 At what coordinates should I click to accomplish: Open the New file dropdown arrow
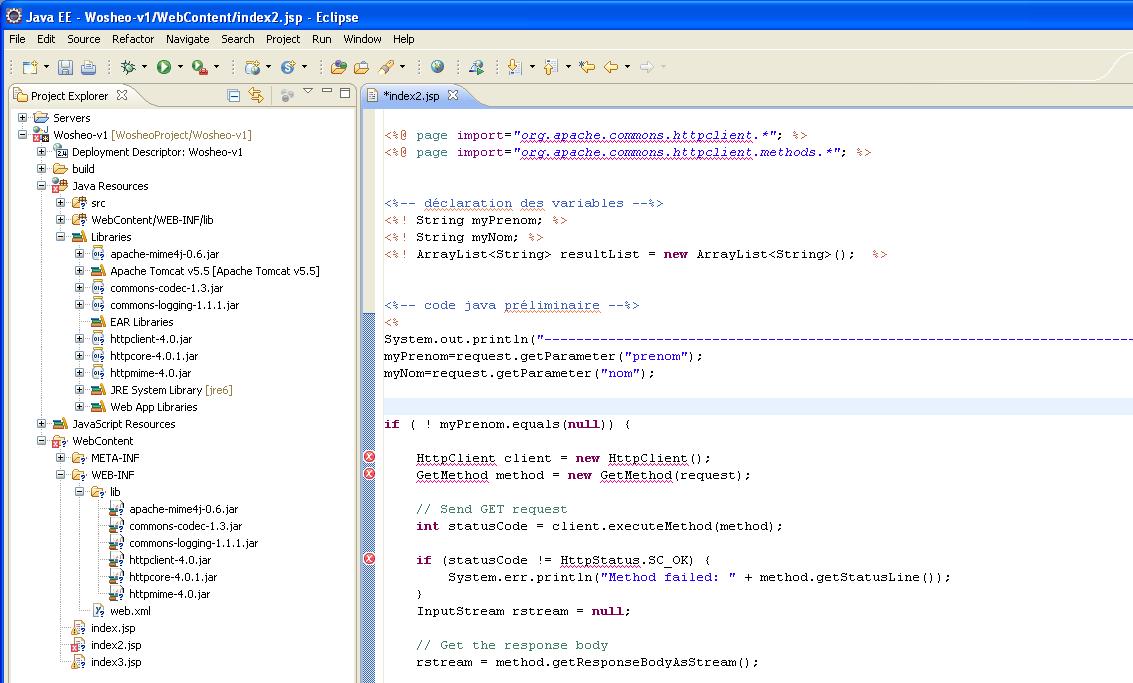[x=46, y=67]
